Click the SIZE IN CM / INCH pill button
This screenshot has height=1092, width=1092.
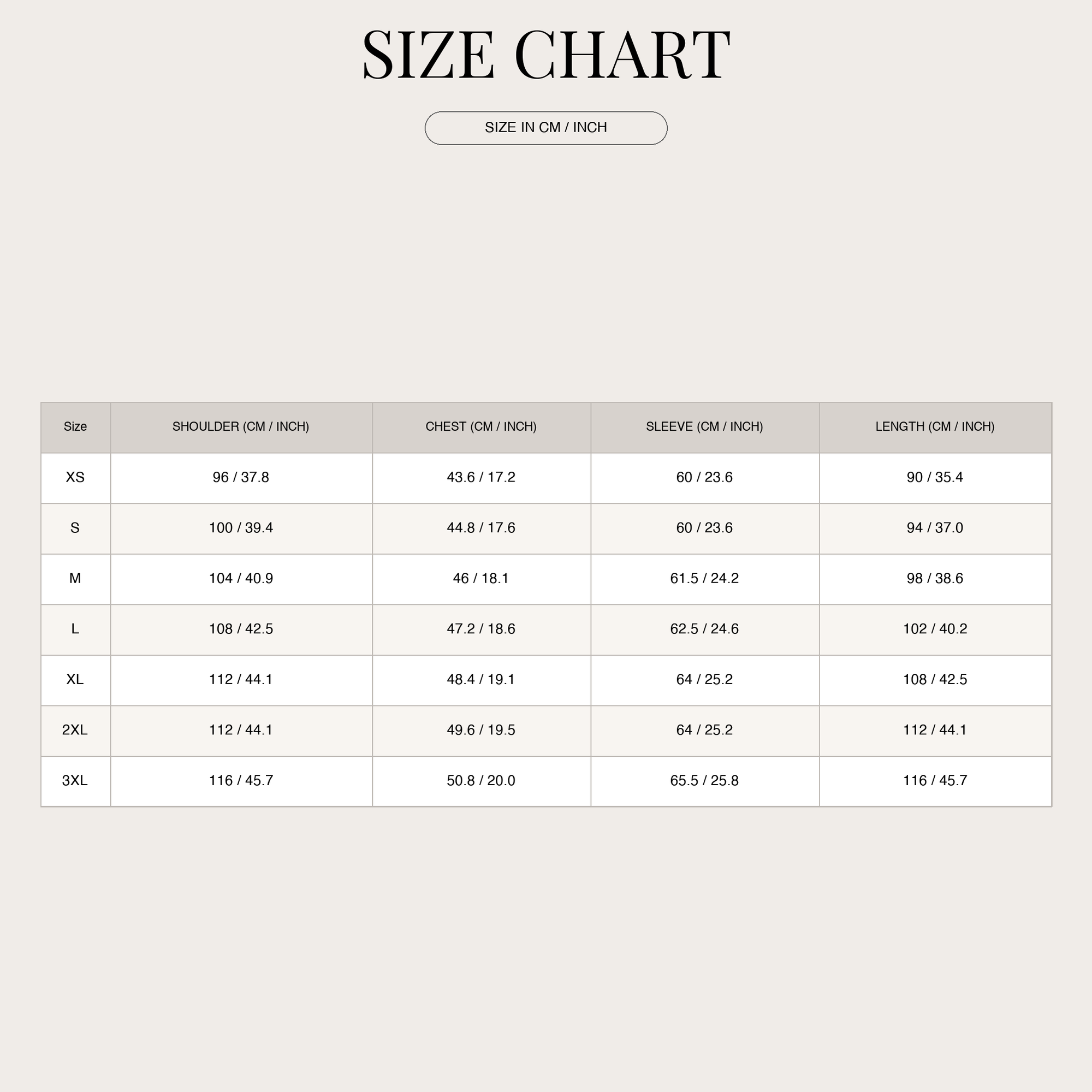tap(545, 128)
